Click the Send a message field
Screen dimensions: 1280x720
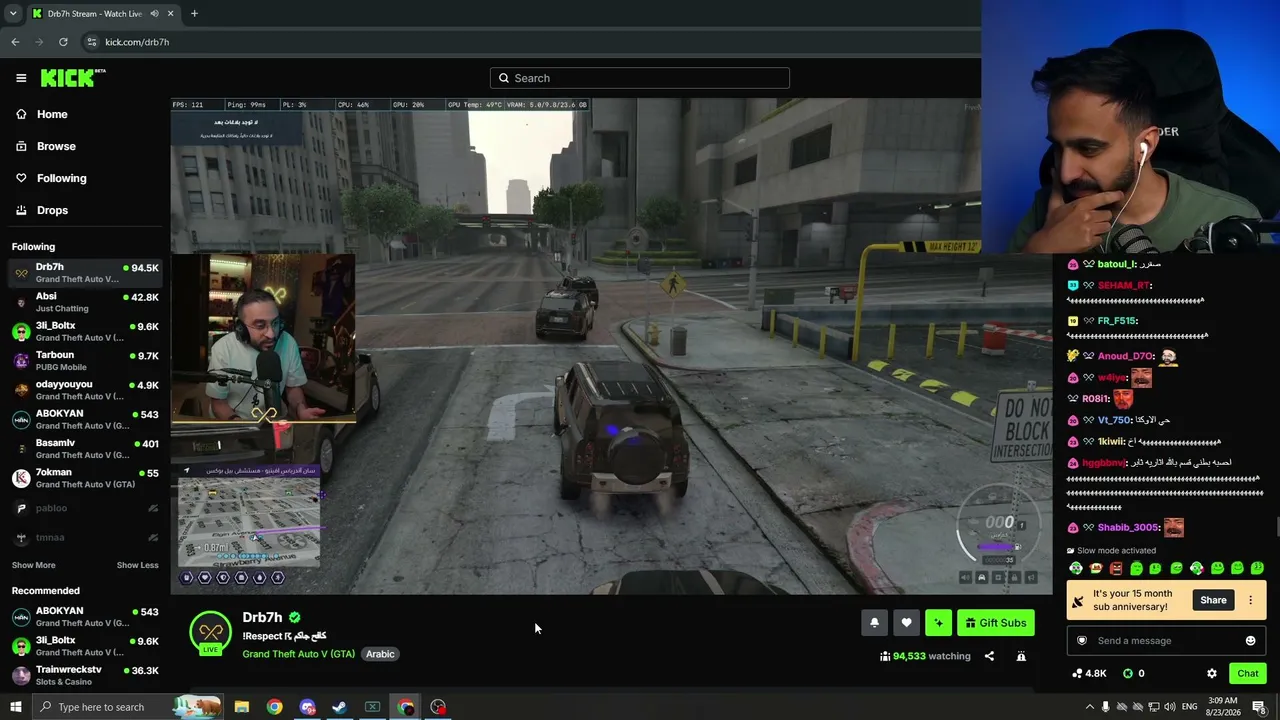point(1166,641)
